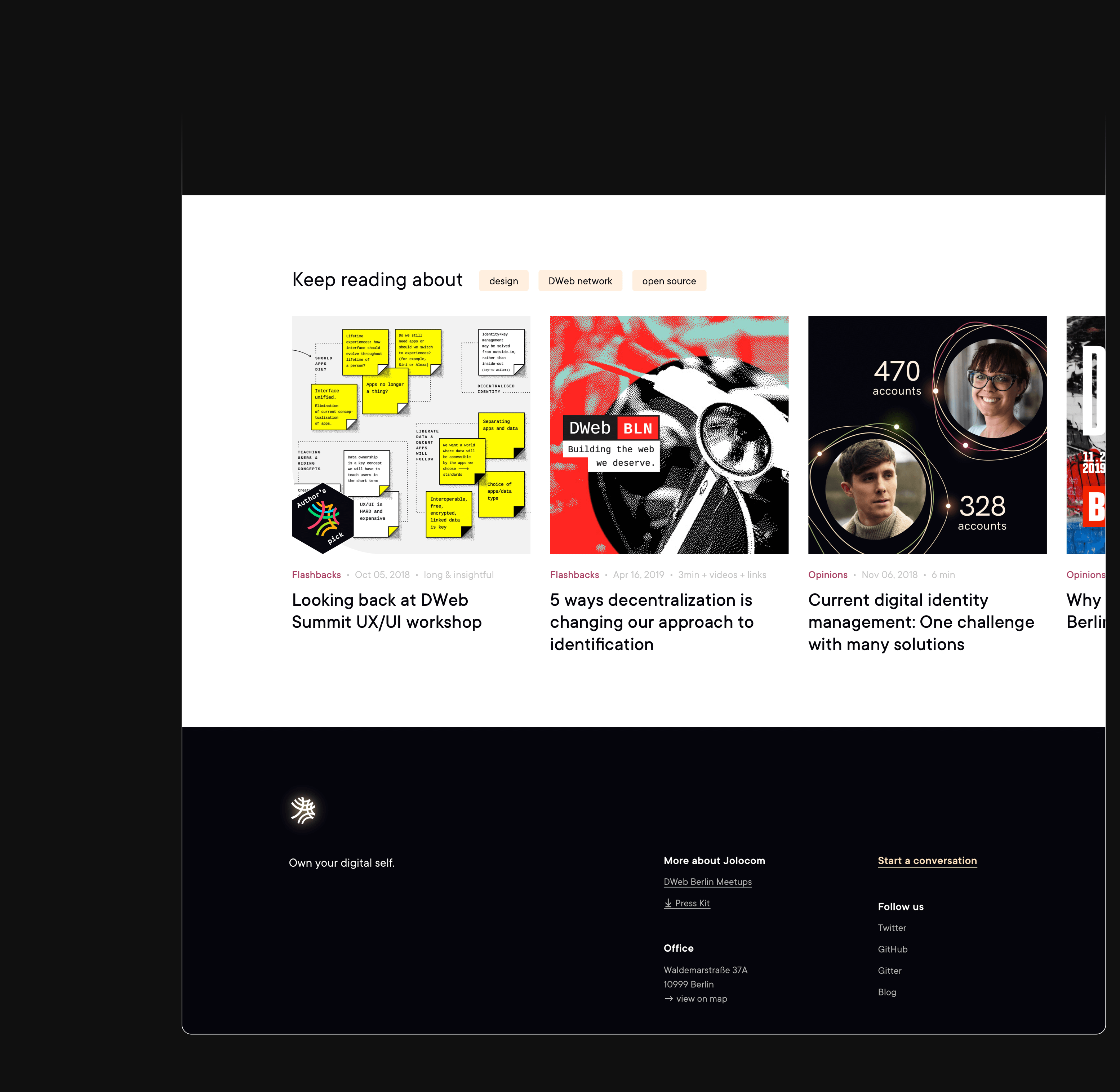
Task: Click the Opinions category label third article
Action: point(828,574)
